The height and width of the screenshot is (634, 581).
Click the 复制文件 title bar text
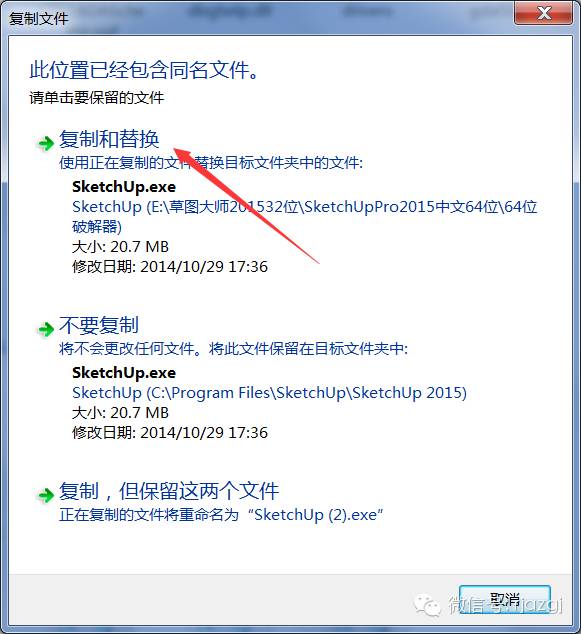tap(39, 19)
